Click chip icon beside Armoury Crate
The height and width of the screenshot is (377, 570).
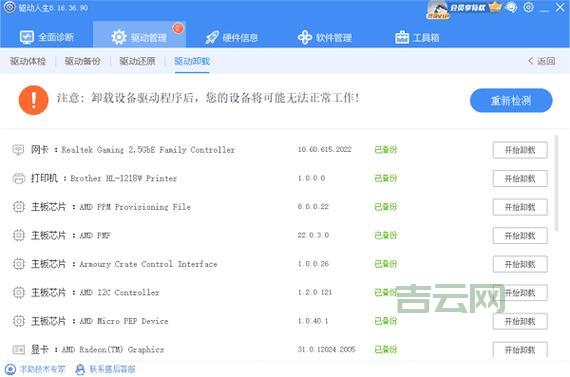coord(19,264)
